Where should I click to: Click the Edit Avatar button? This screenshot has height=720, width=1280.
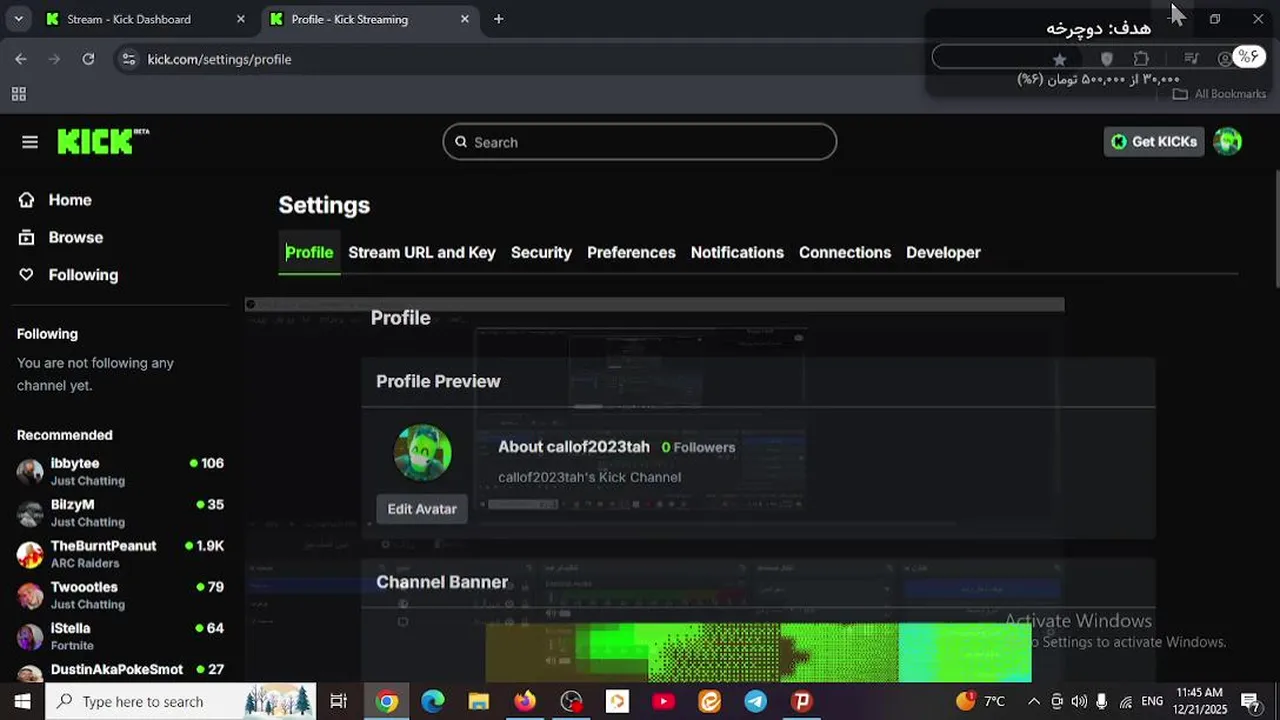pos(422,509)
